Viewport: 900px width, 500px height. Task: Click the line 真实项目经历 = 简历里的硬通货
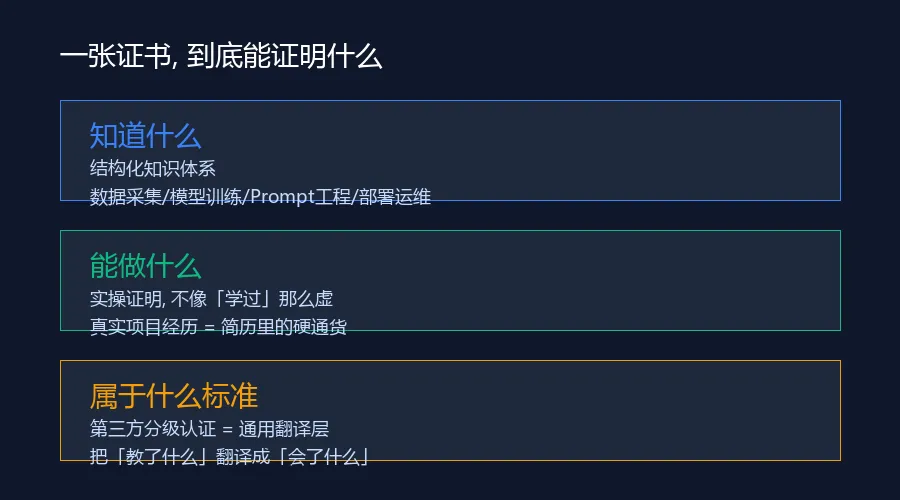point(218,327)
